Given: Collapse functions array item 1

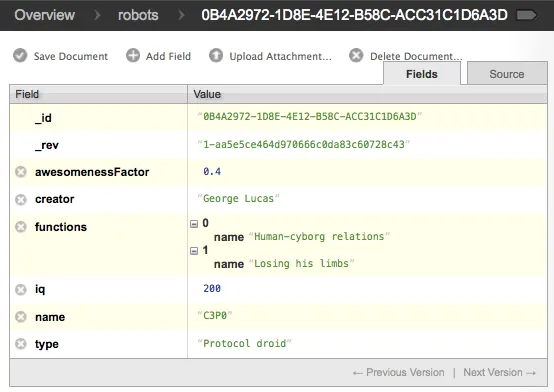Looking at the screenshot, I should coord(194,251).
